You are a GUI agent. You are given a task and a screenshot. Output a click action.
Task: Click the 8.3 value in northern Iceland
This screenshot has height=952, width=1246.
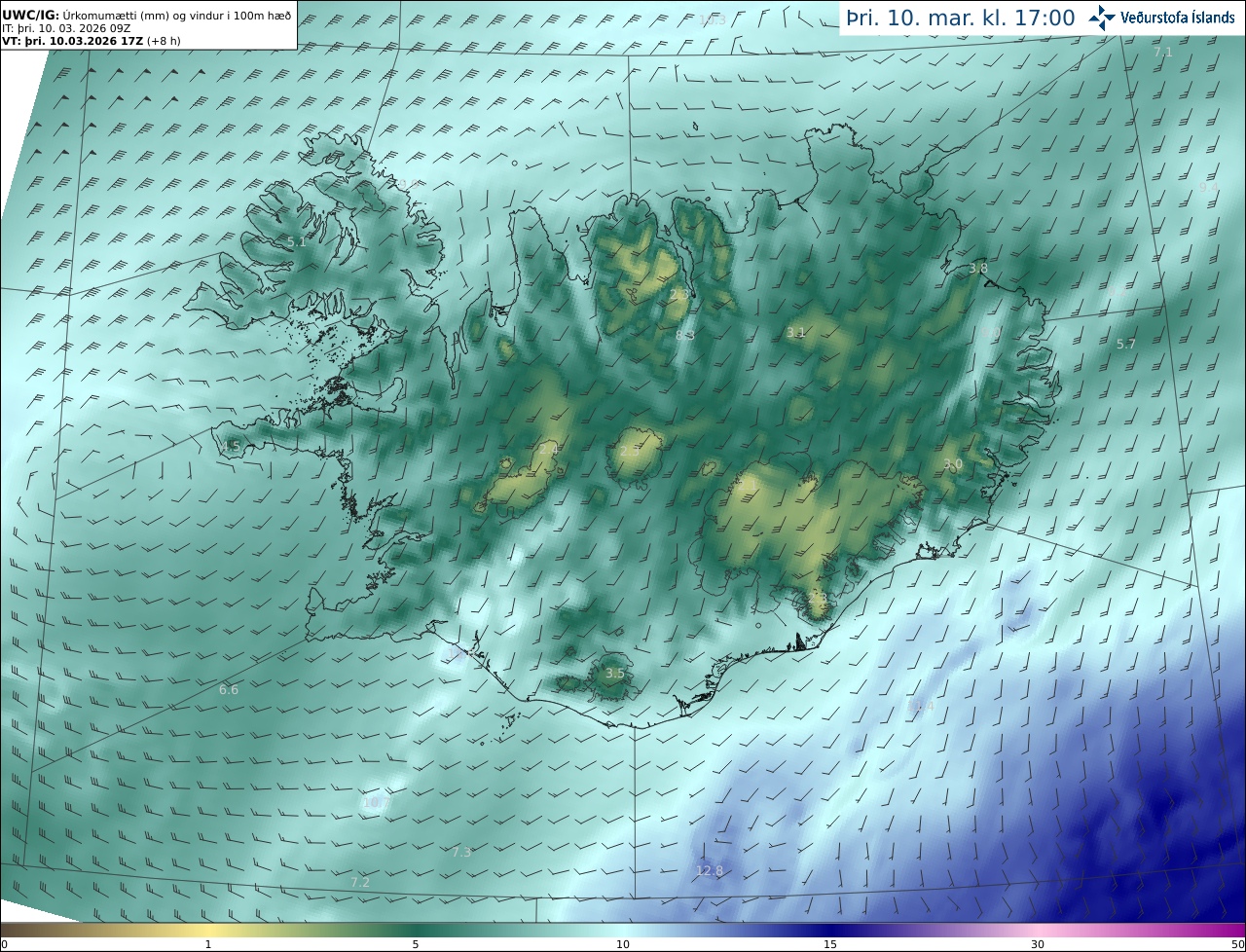point(685,336)
